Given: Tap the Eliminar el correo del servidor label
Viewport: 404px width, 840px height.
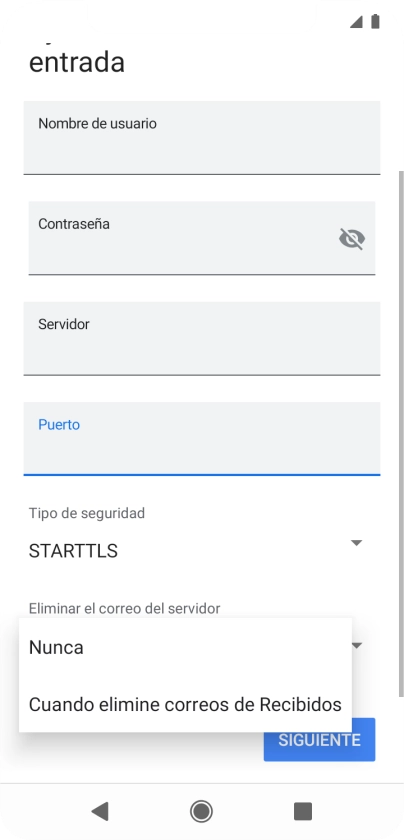Looking at the screenshot, I should coord(124,609).
